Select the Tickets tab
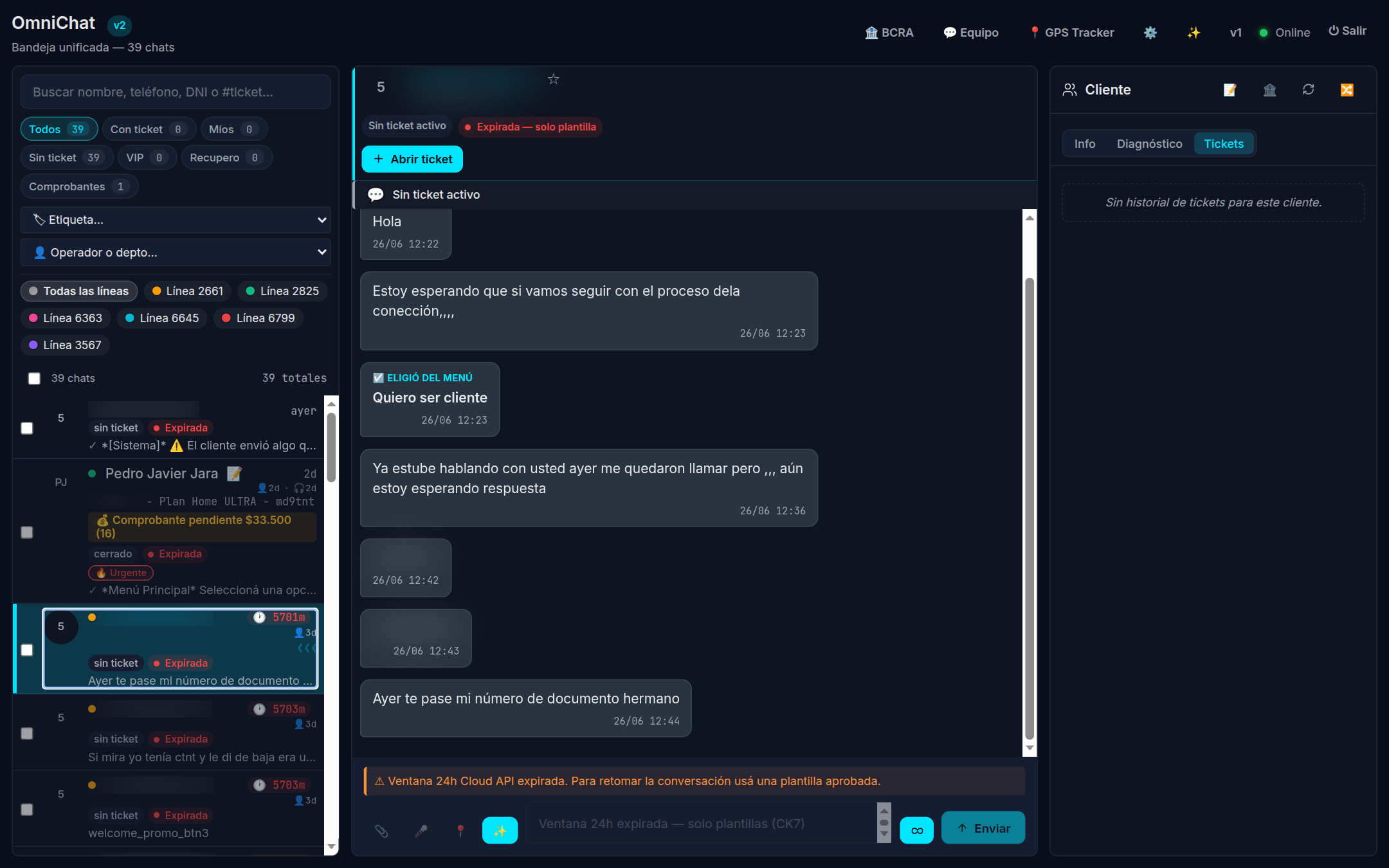 pos(1224,143)
